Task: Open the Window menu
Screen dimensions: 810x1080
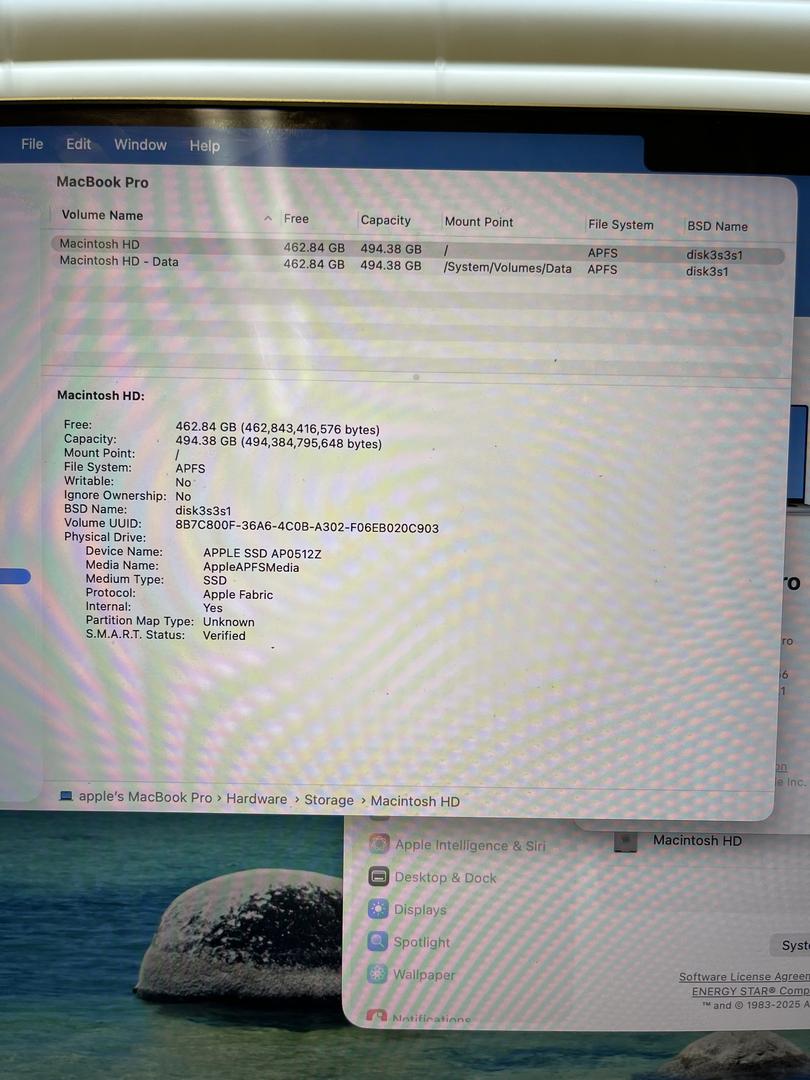Action: 140,145
